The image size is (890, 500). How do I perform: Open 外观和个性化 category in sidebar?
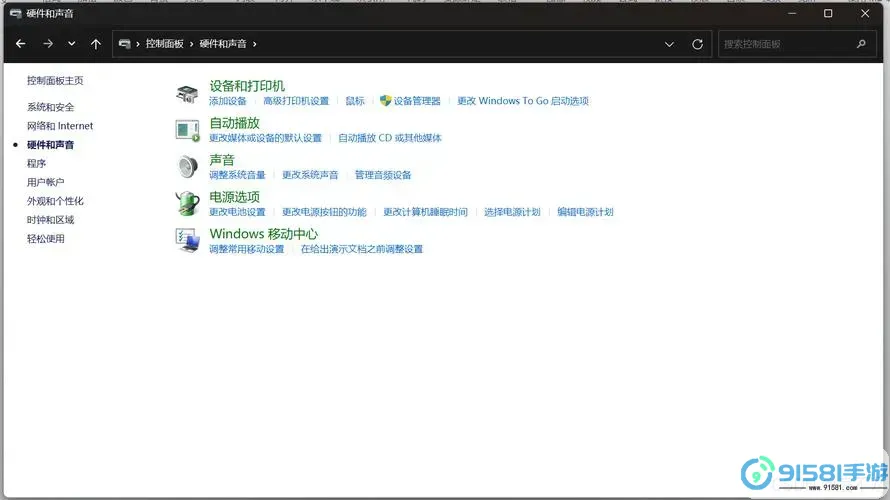(55, 201)
